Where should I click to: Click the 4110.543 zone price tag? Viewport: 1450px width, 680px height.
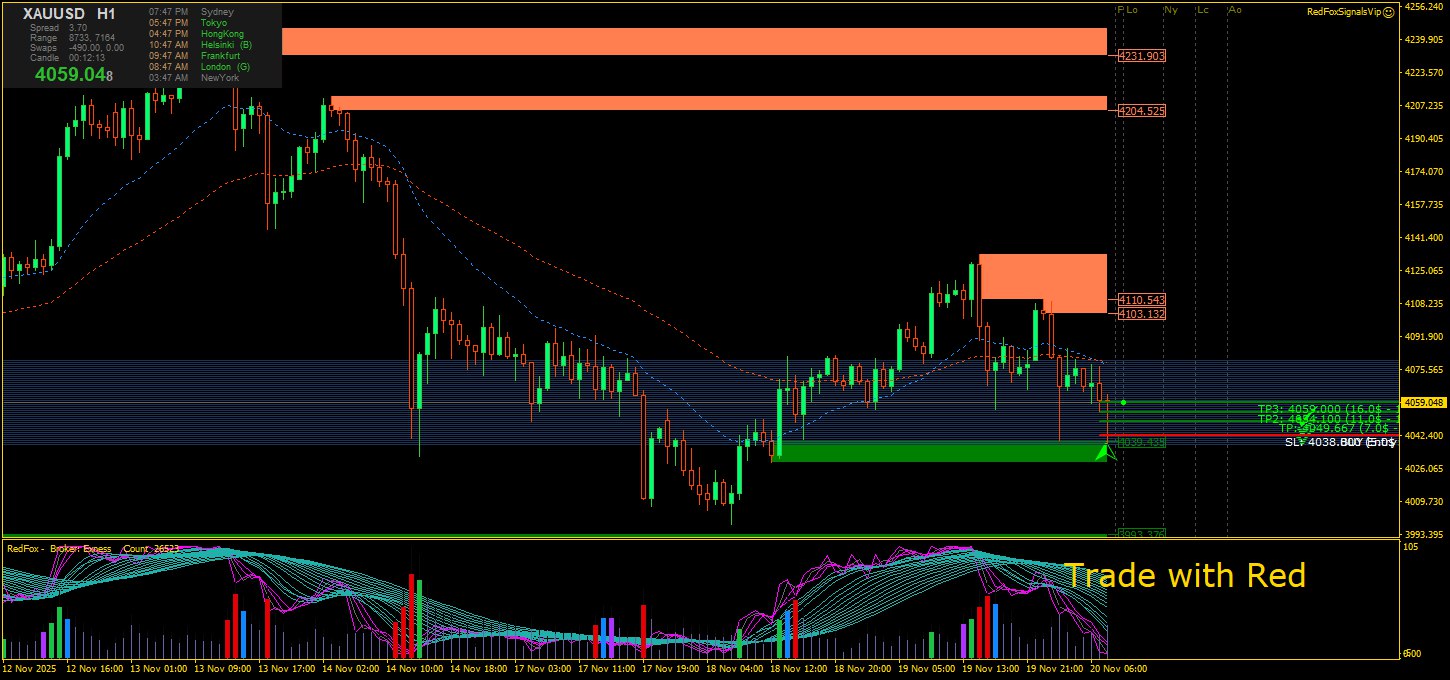(1142, 300)
